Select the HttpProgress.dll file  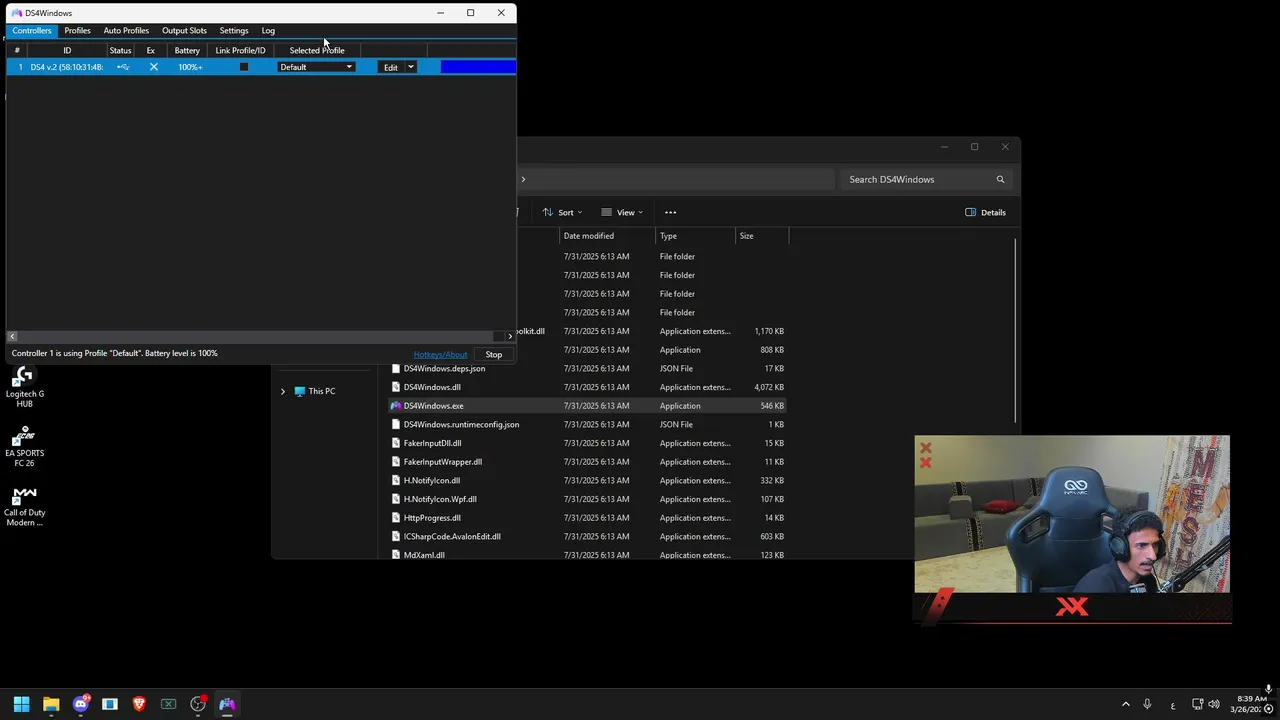point(587,518)
